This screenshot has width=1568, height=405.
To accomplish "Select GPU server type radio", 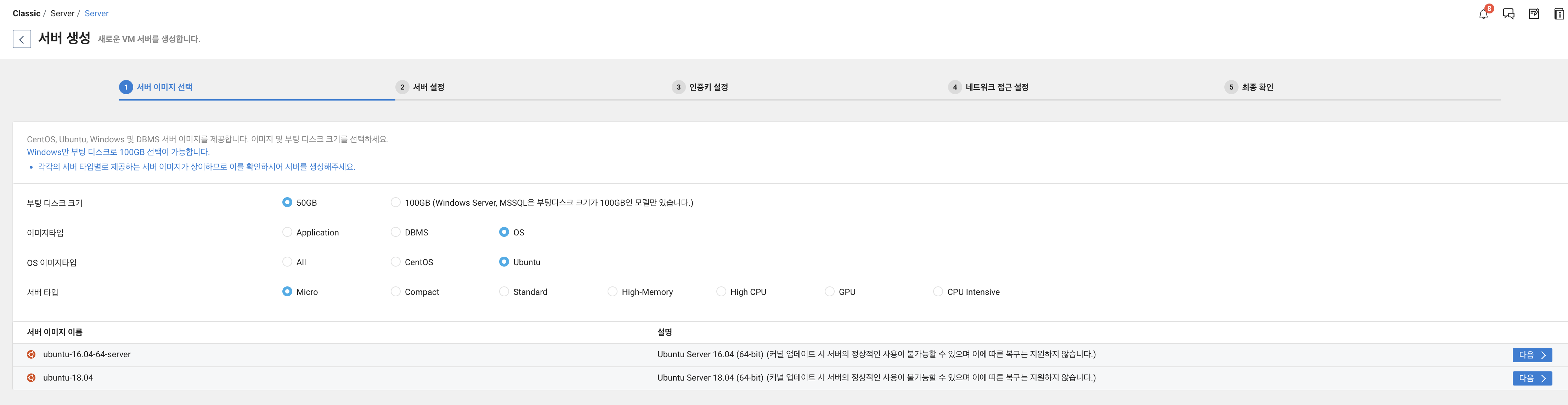I will pyautogui.click(x=830, y=292).
